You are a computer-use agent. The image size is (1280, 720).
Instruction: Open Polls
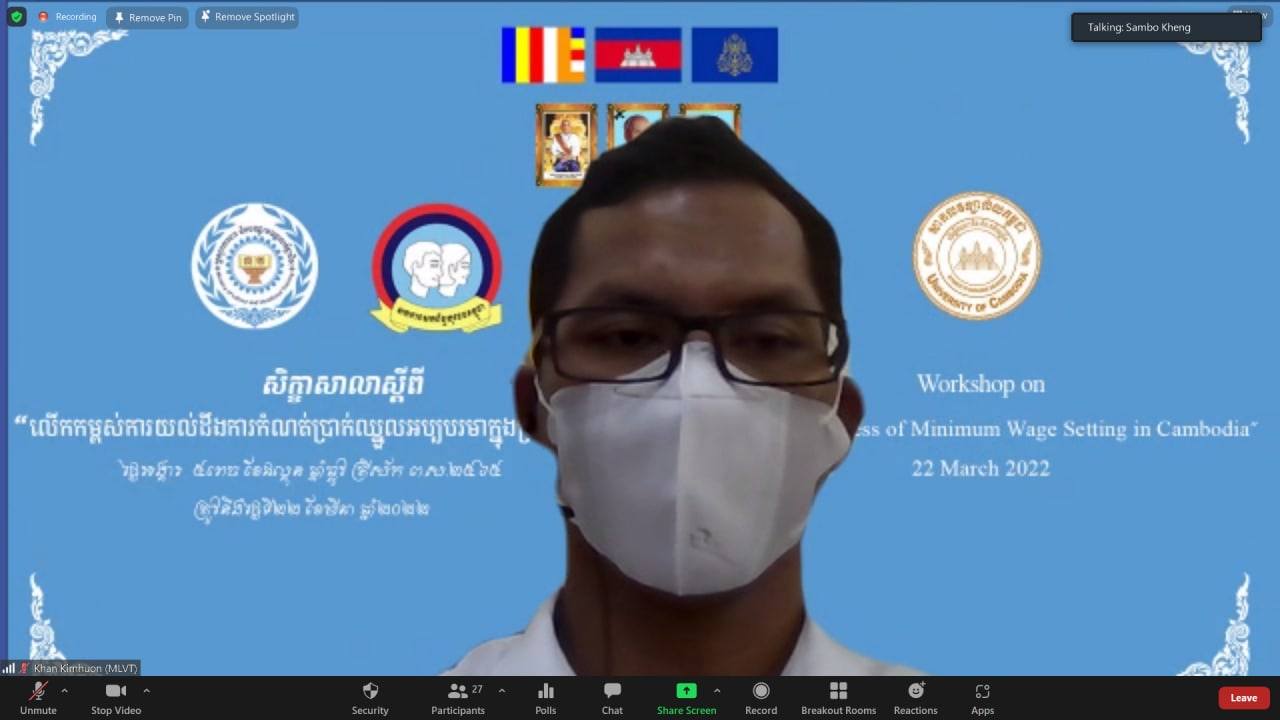click(x=545, y=697)
